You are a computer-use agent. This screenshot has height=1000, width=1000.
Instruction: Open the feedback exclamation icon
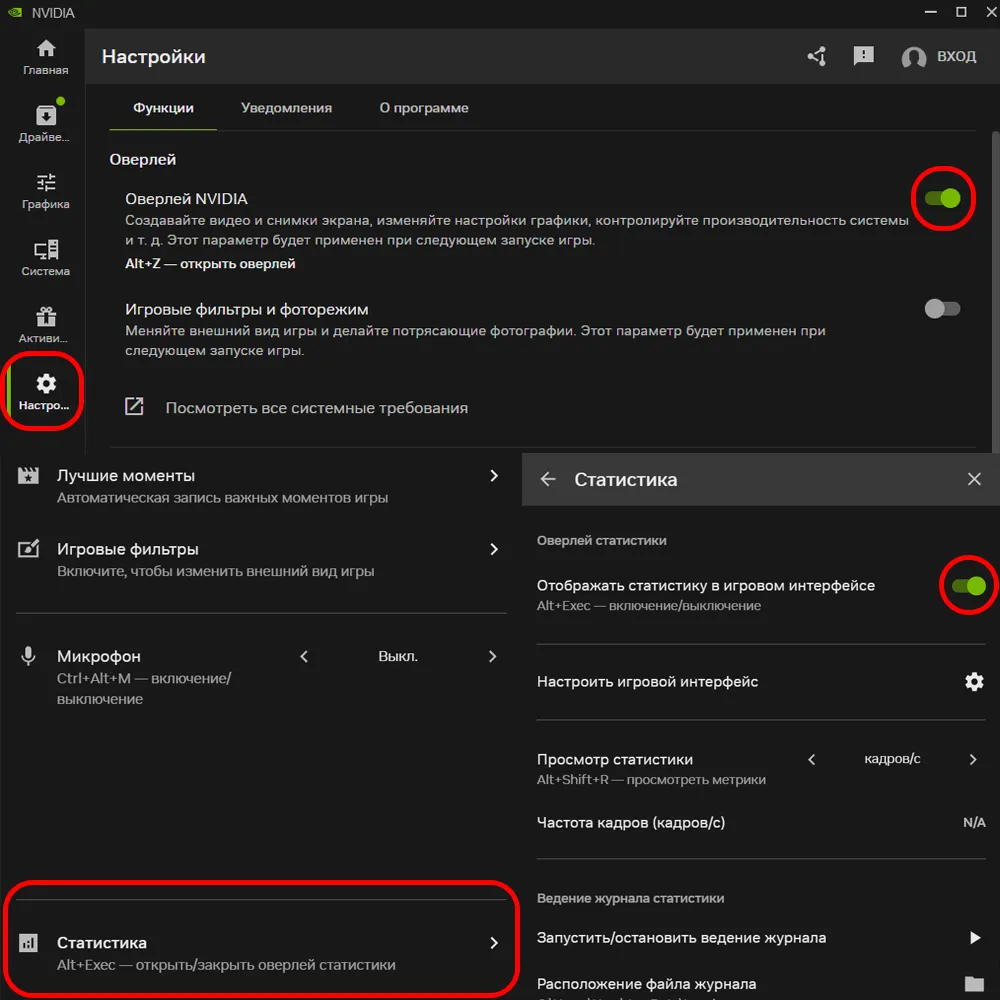(864, 56)
